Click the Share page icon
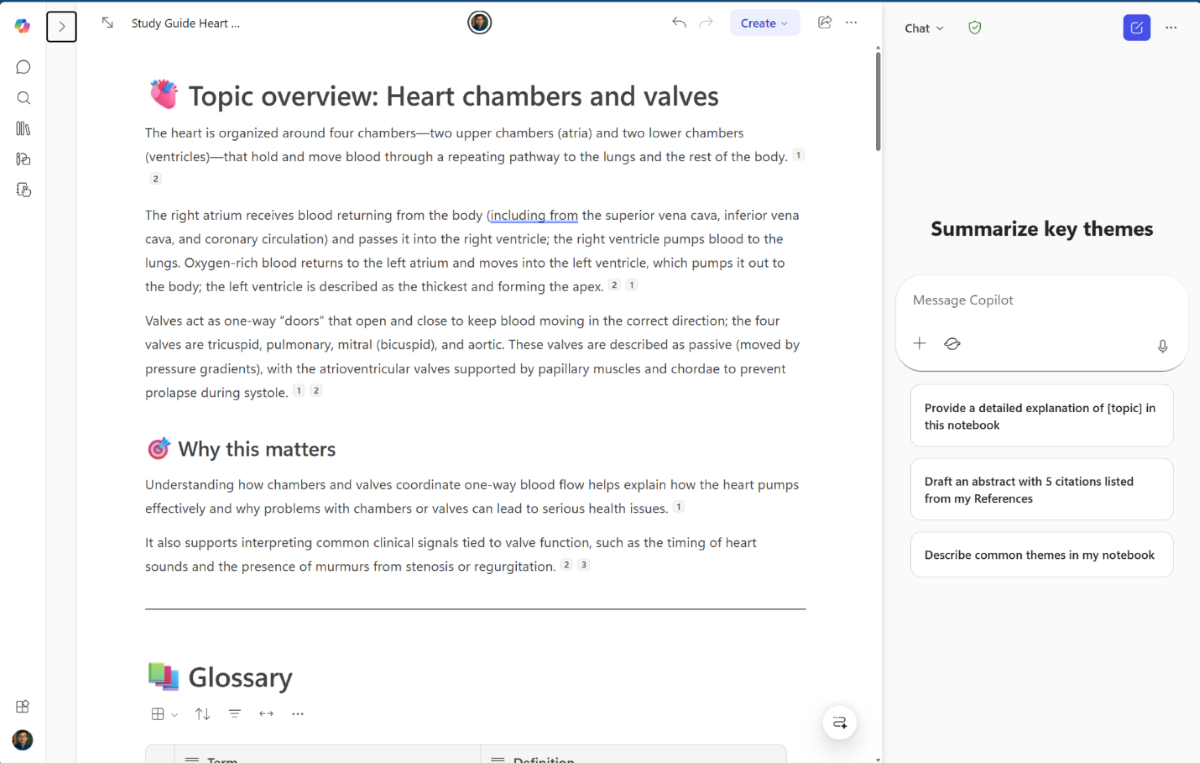Image resolution: width=1200 pixels, height=763 pixels. (x=825, y=23)
